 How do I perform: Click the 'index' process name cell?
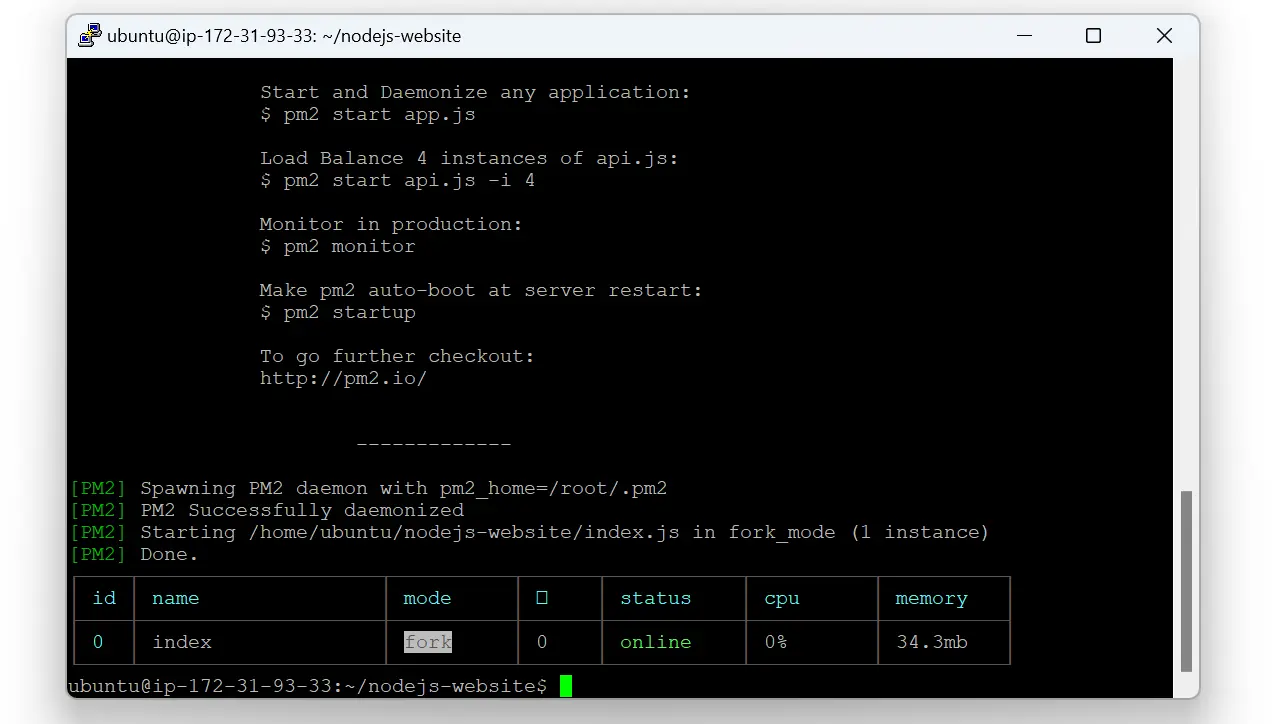[x=182, y=642]
